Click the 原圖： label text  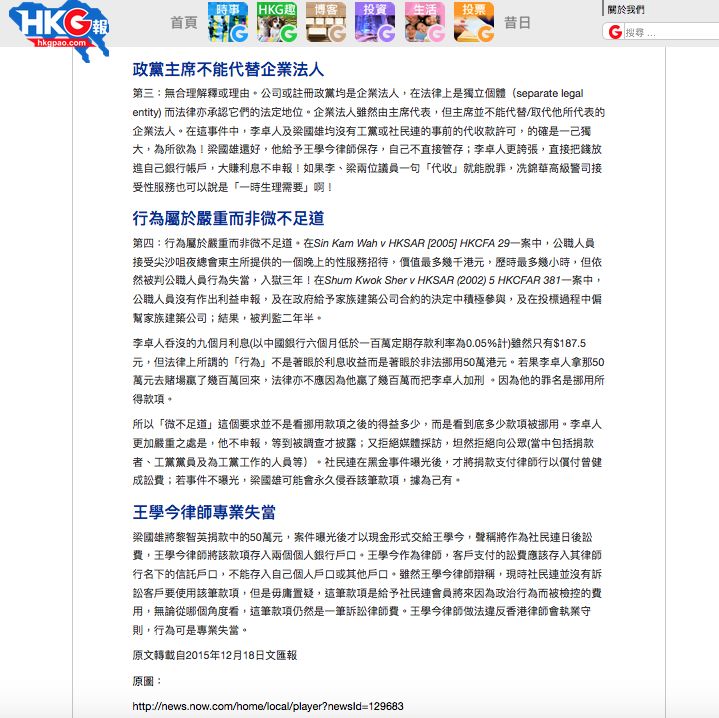[x=146, y=680]
